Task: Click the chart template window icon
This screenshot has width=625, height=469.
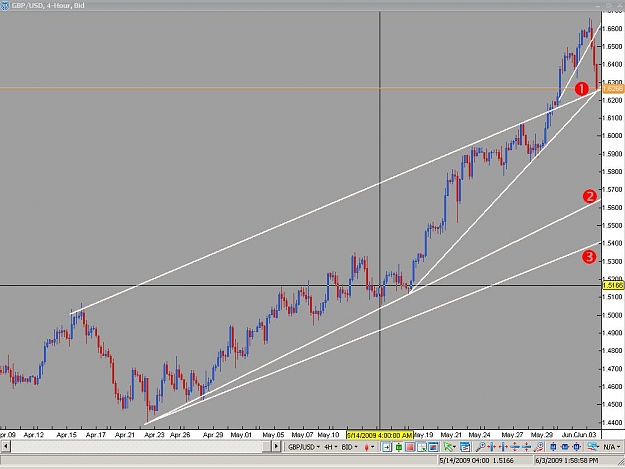Action: pyautogui.click(x=465, y=447)
